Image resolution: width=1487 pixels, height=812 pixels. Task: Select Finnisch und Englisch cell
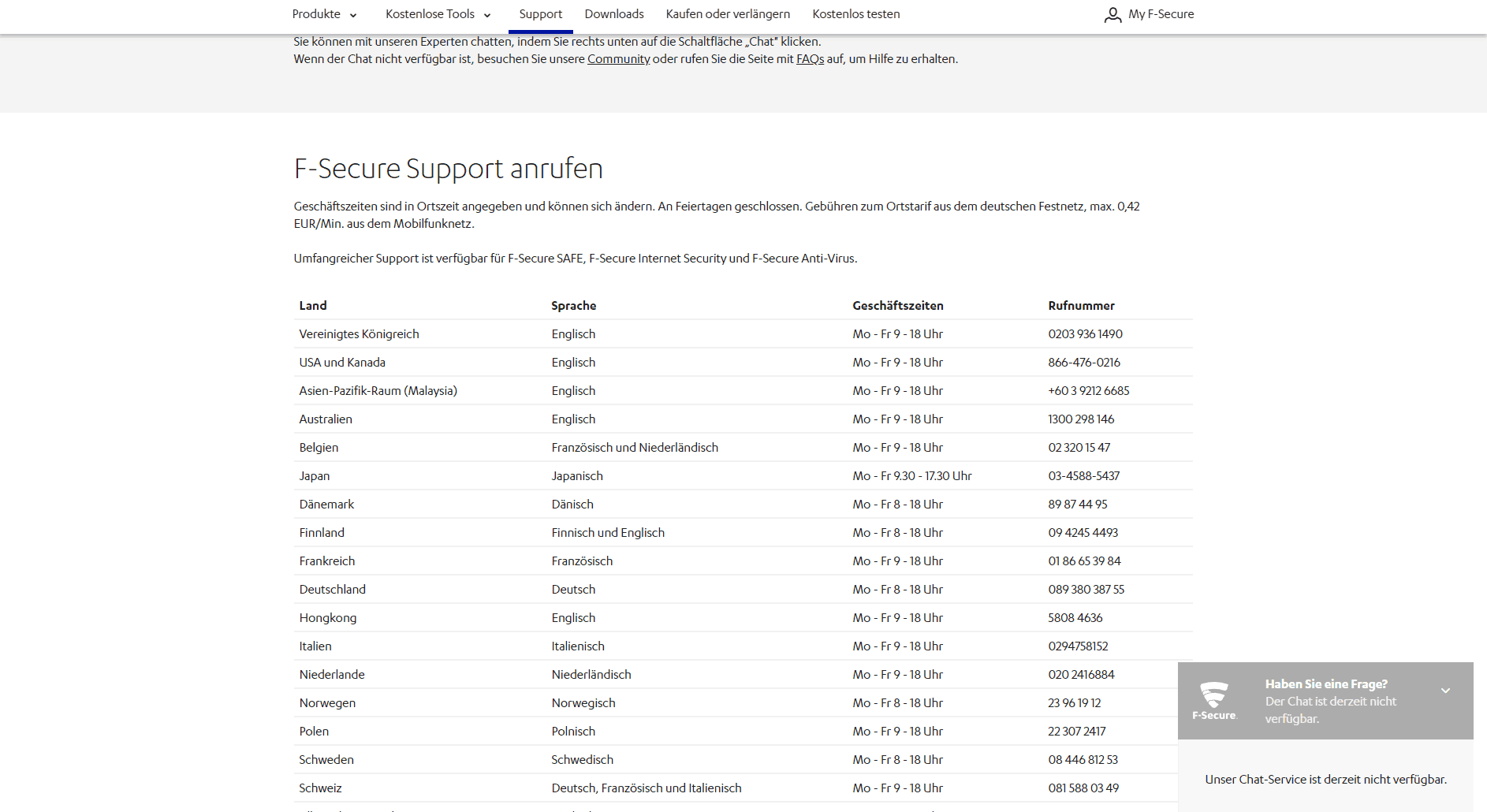coord(608,533)
